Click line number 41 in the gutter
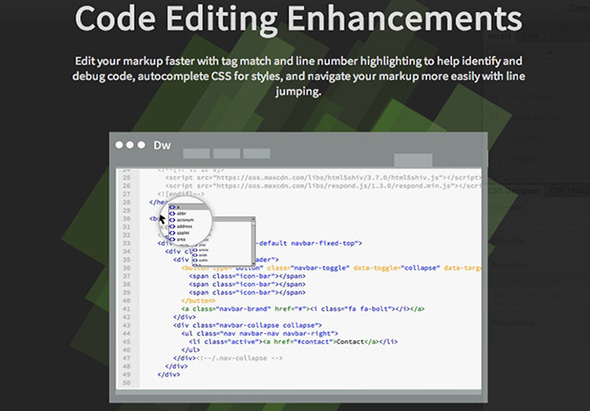 click(126, 309)
